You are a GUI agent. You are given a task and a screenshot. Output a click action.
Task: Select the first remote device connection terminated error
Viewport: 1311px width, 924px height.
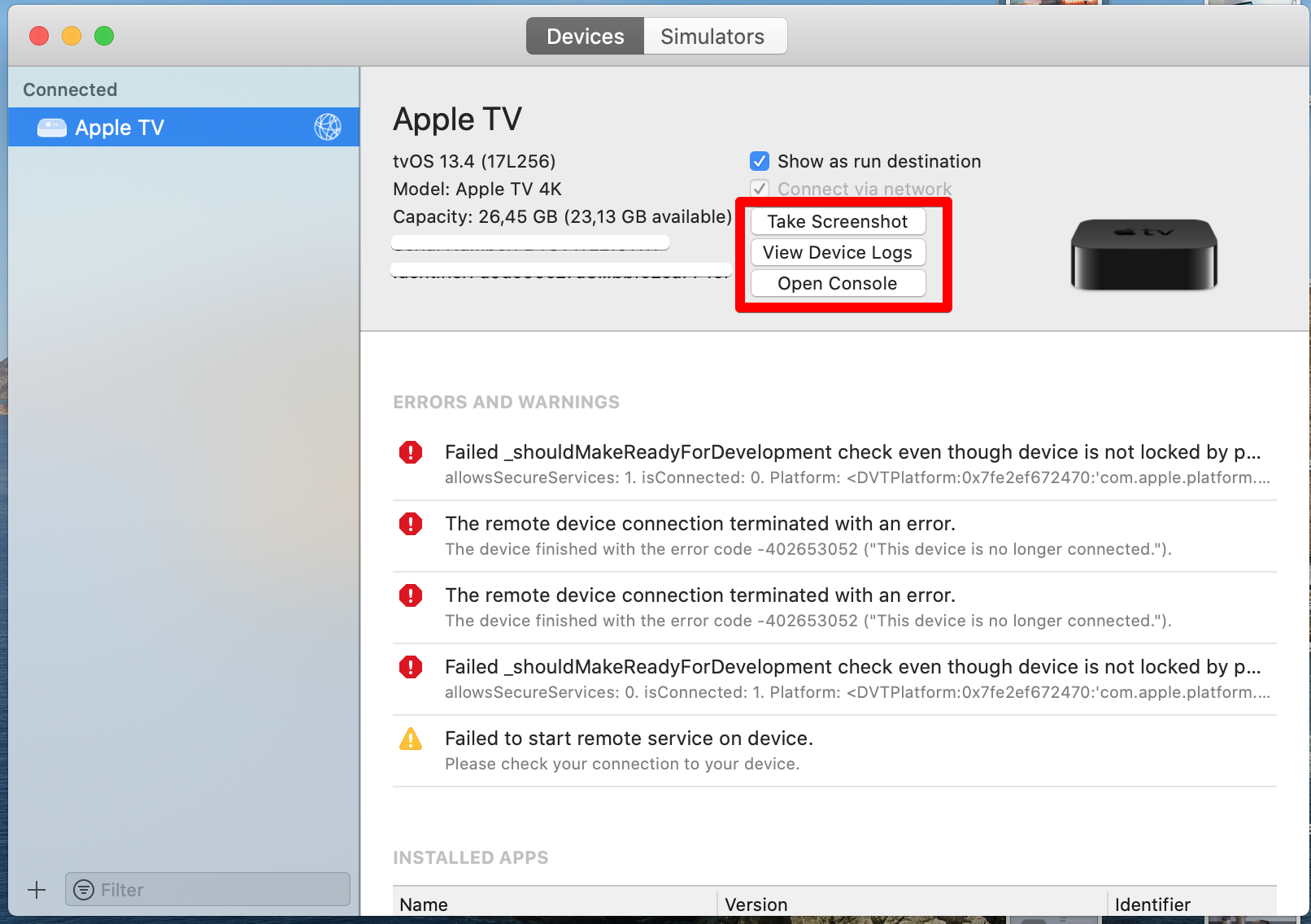834,536
